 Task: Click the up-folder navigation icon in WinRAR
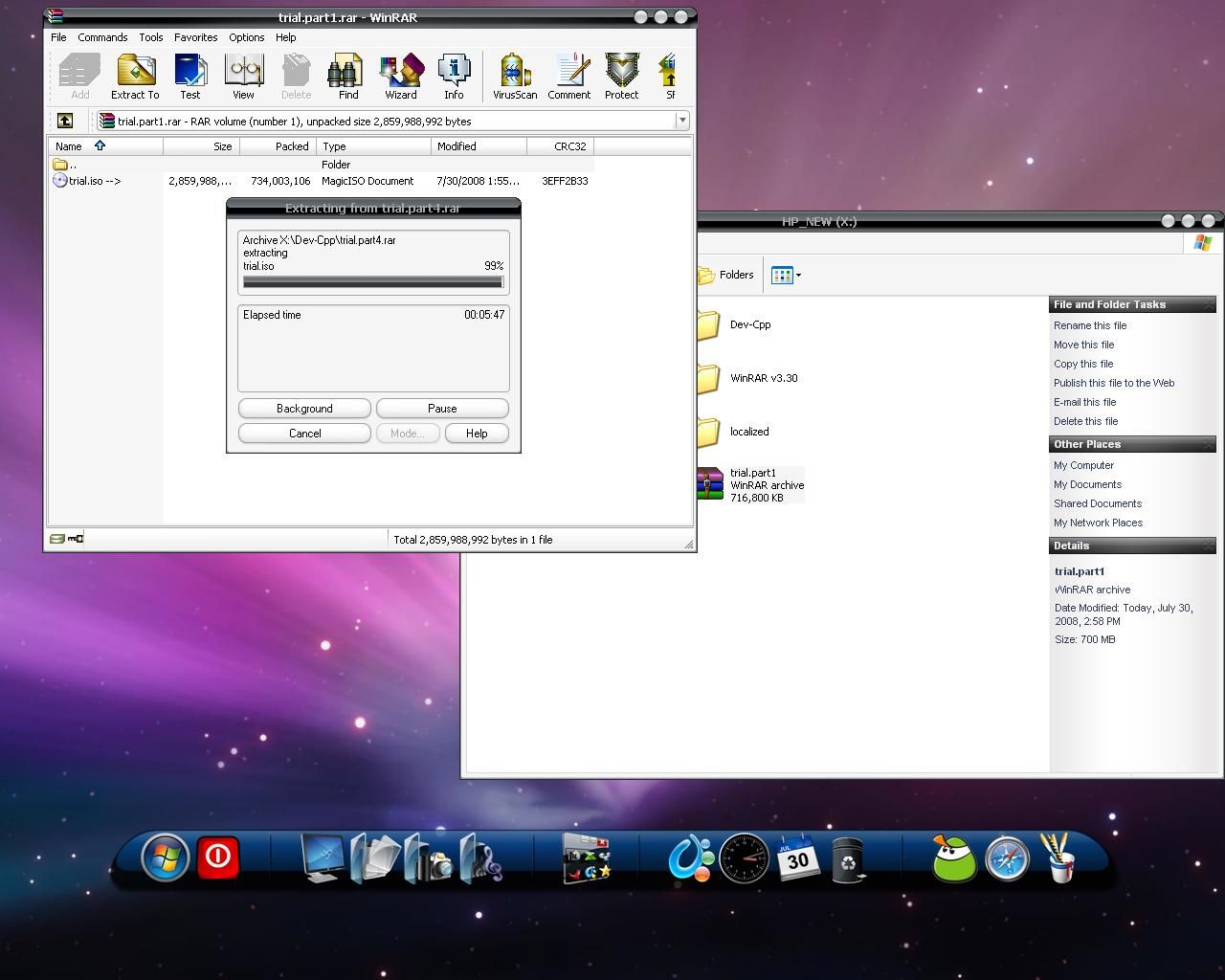[64, 121]
